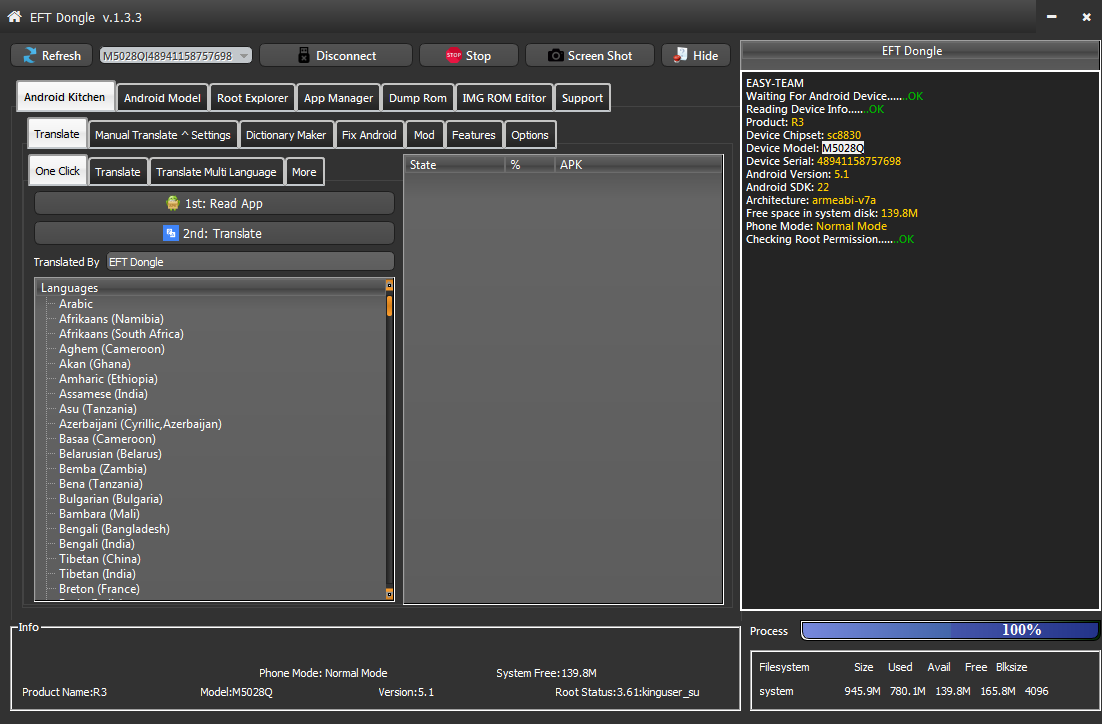Select Breton (France) language
This screenshot has height=724, width=1102.
(x=99, y=588)
